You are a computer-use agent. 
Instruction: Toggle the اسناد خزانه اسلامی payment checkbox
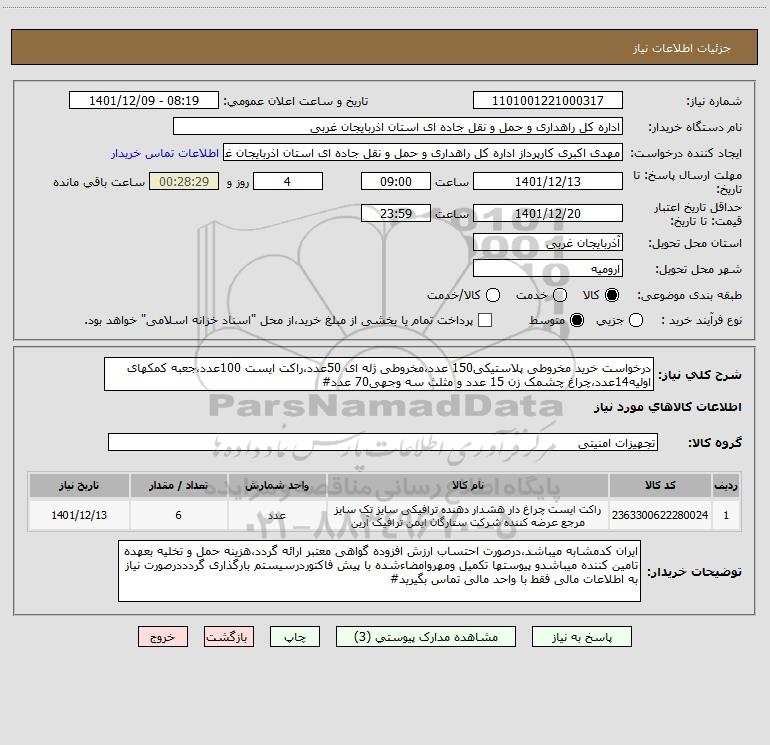[485, 320]
